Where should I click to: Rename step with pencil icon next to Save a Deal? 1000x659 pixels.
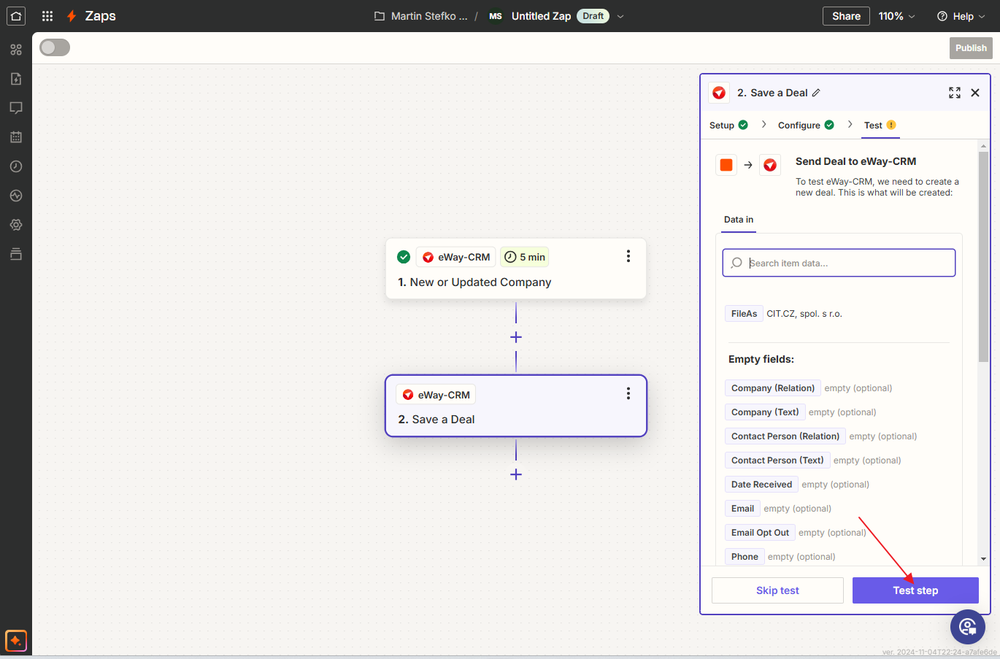[816, 93]
